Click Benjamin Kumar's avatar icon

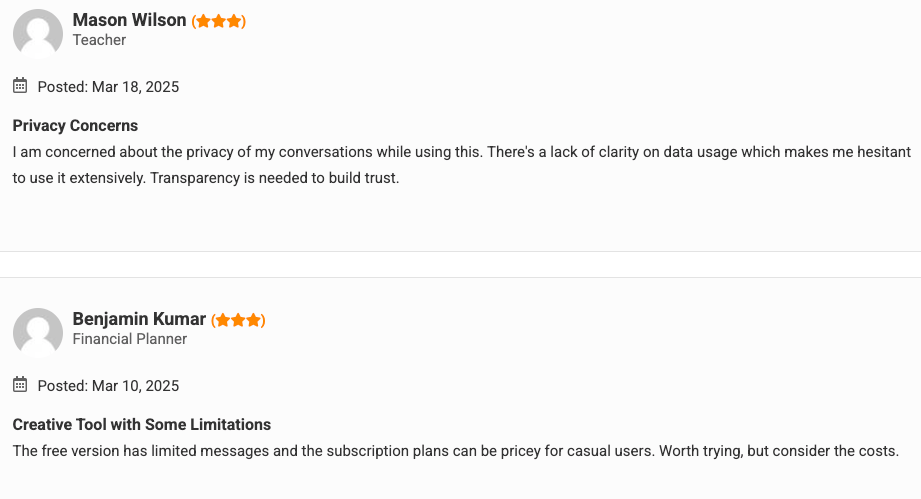pyautogui.click(x=38, y=332)
